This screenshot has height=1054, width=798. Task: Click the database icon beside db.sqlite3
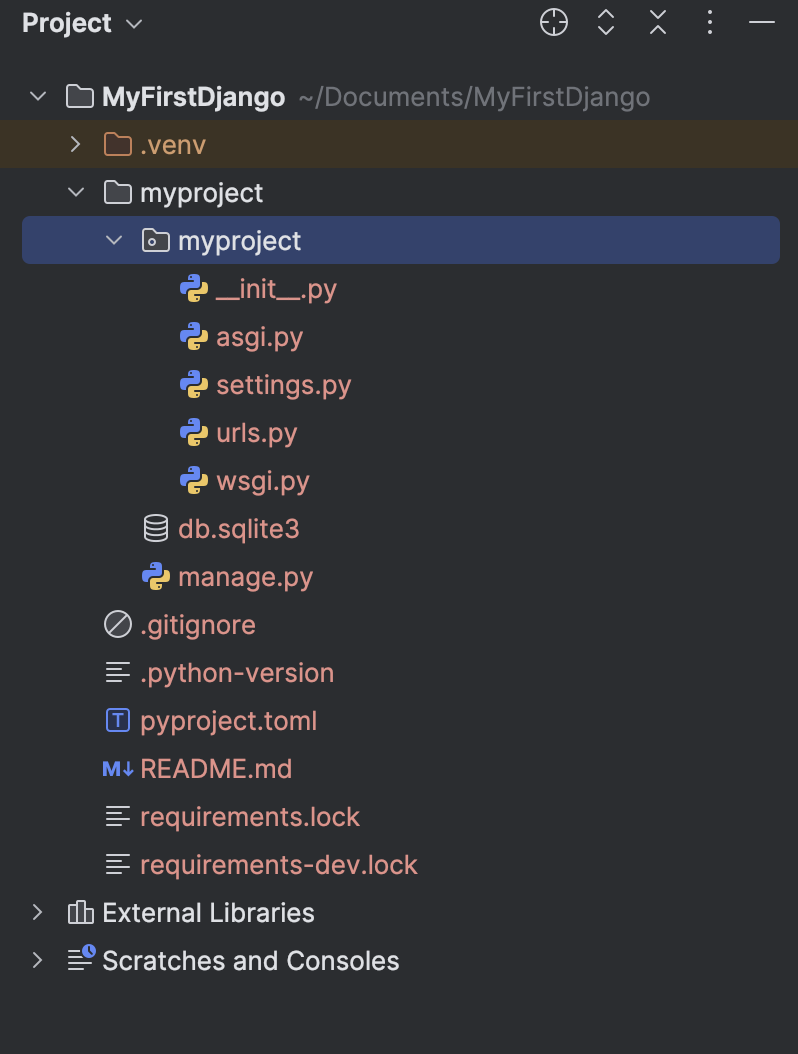click(155, 528)
